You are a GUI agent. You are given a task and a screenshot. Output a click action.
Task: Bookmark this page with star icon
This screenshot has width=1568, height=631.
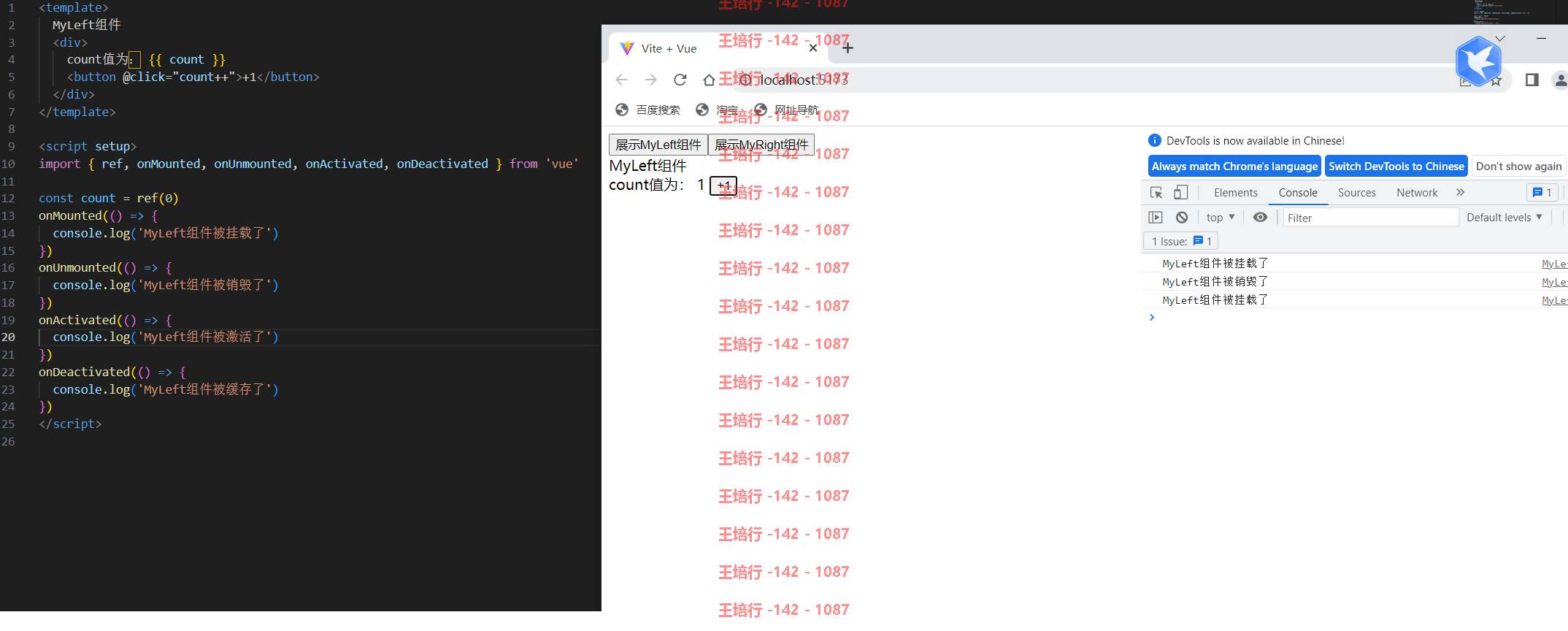pos(1496,80)
